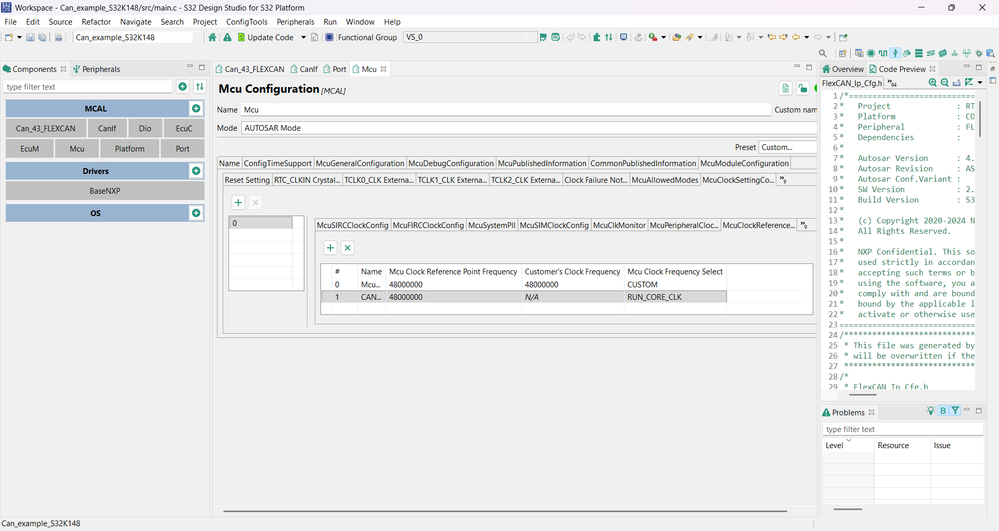Viewport: 999px width, 531px height.
Task: Open the Source menu
Action: (61, 22)
